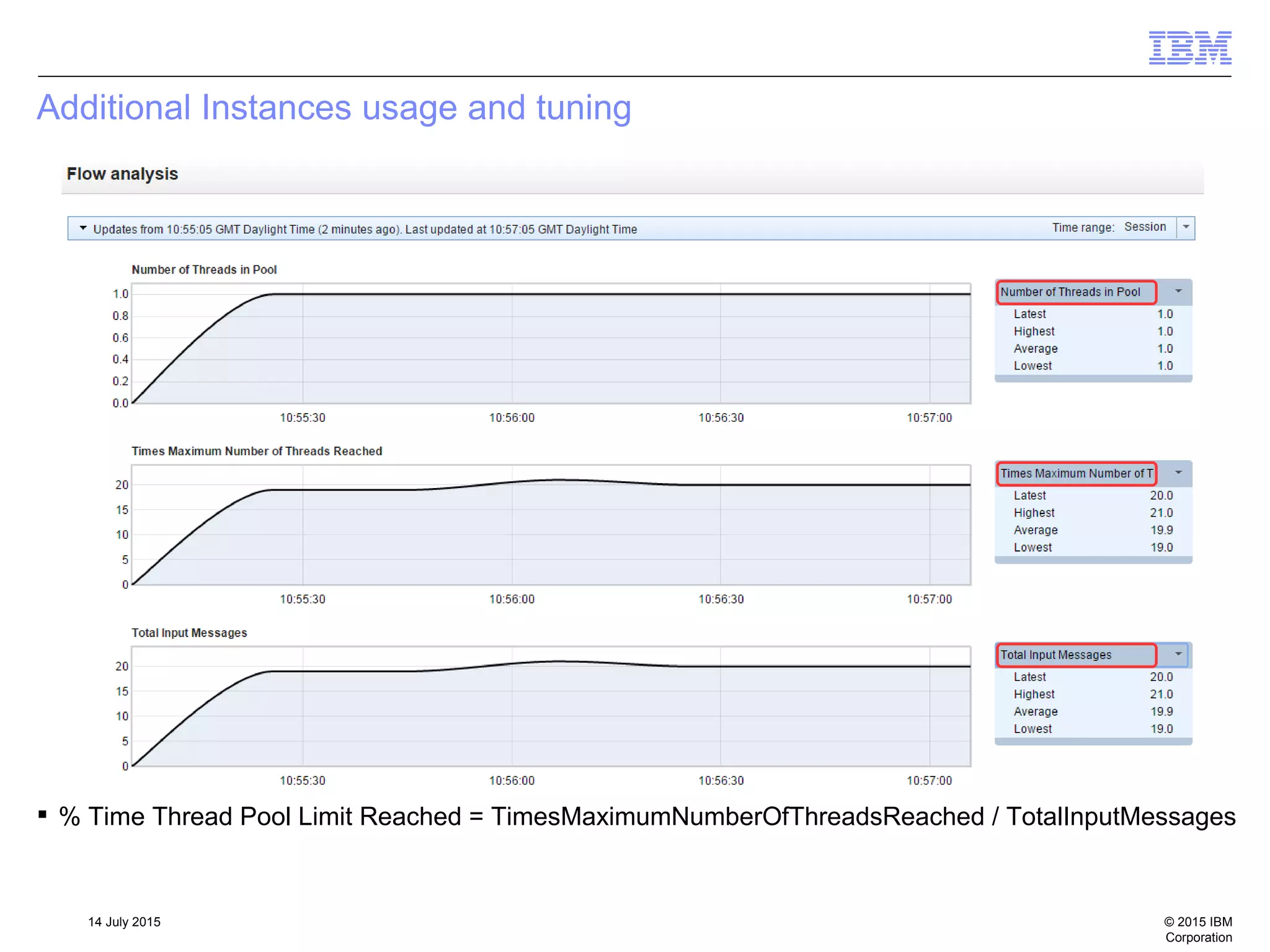
Task: Open the Time range Session dropdown
Action: point(1186,228)
